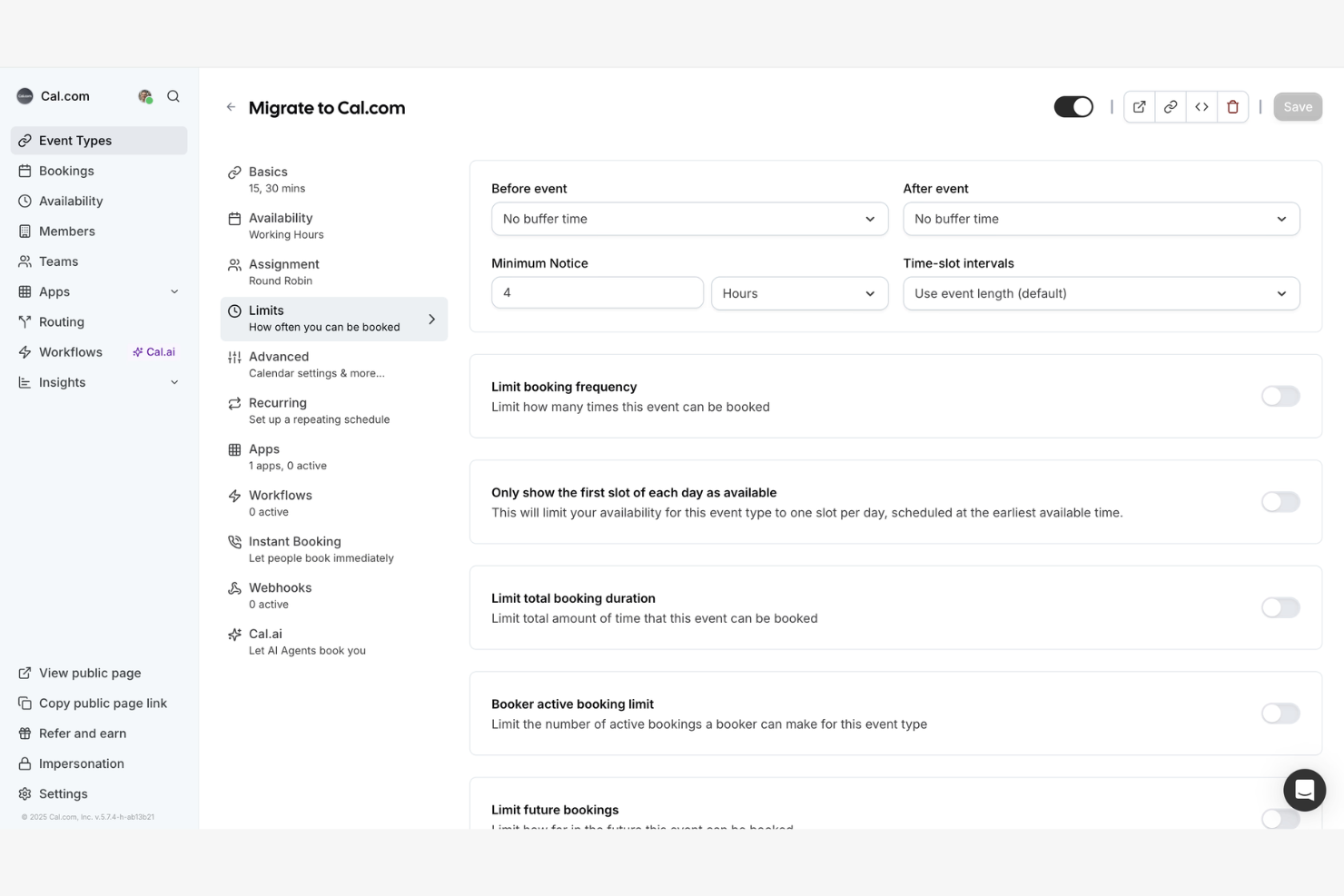
Task: Enable Only show the first slot of each day
Action: [1280, 501]
